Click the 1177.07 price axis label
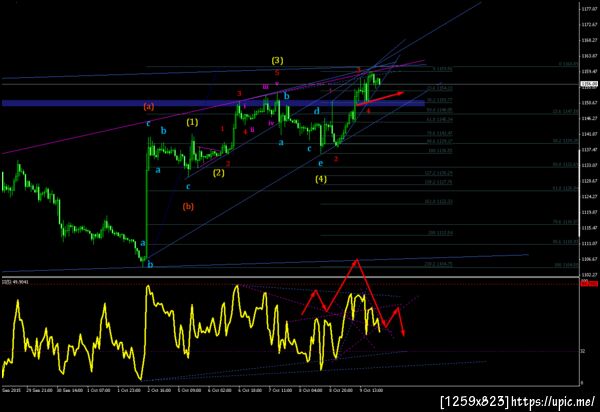600x412 pixels. (x=589, y=9)
